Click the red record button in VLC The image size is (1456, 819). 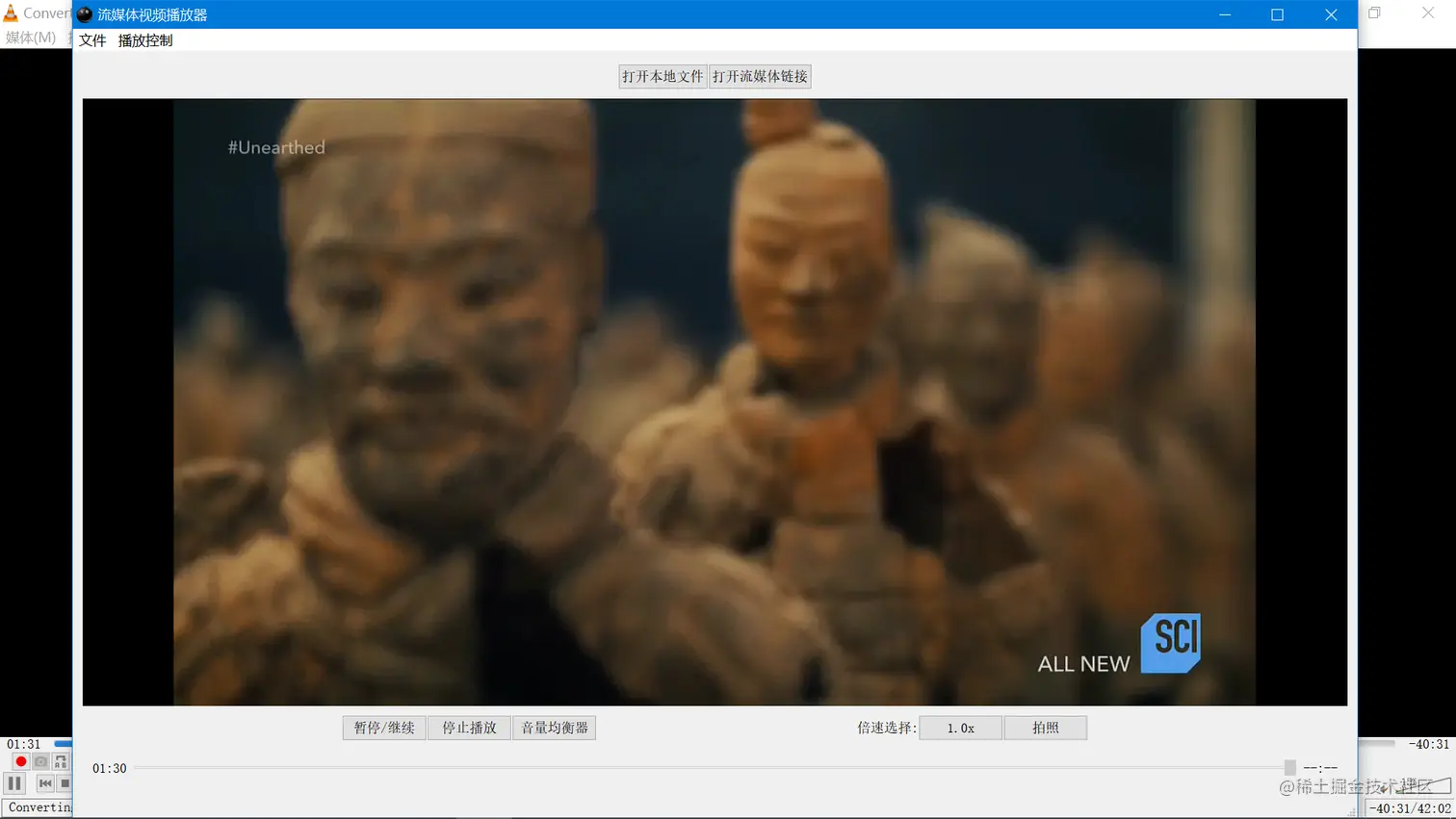click(20, 761)
